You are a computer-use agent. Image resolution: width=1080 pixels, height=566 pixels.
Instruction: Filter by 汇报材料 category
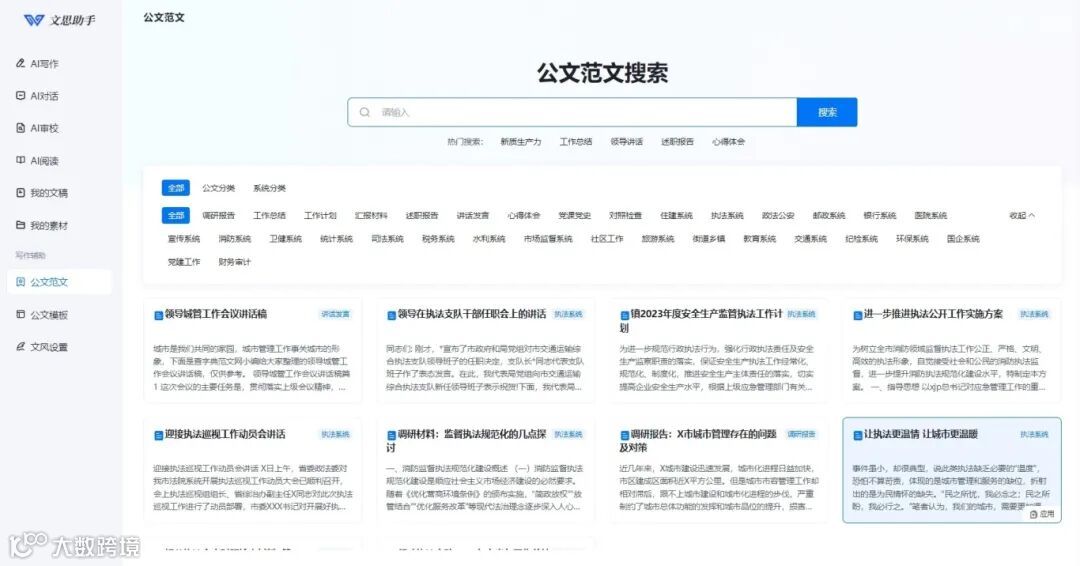(371, 216)
